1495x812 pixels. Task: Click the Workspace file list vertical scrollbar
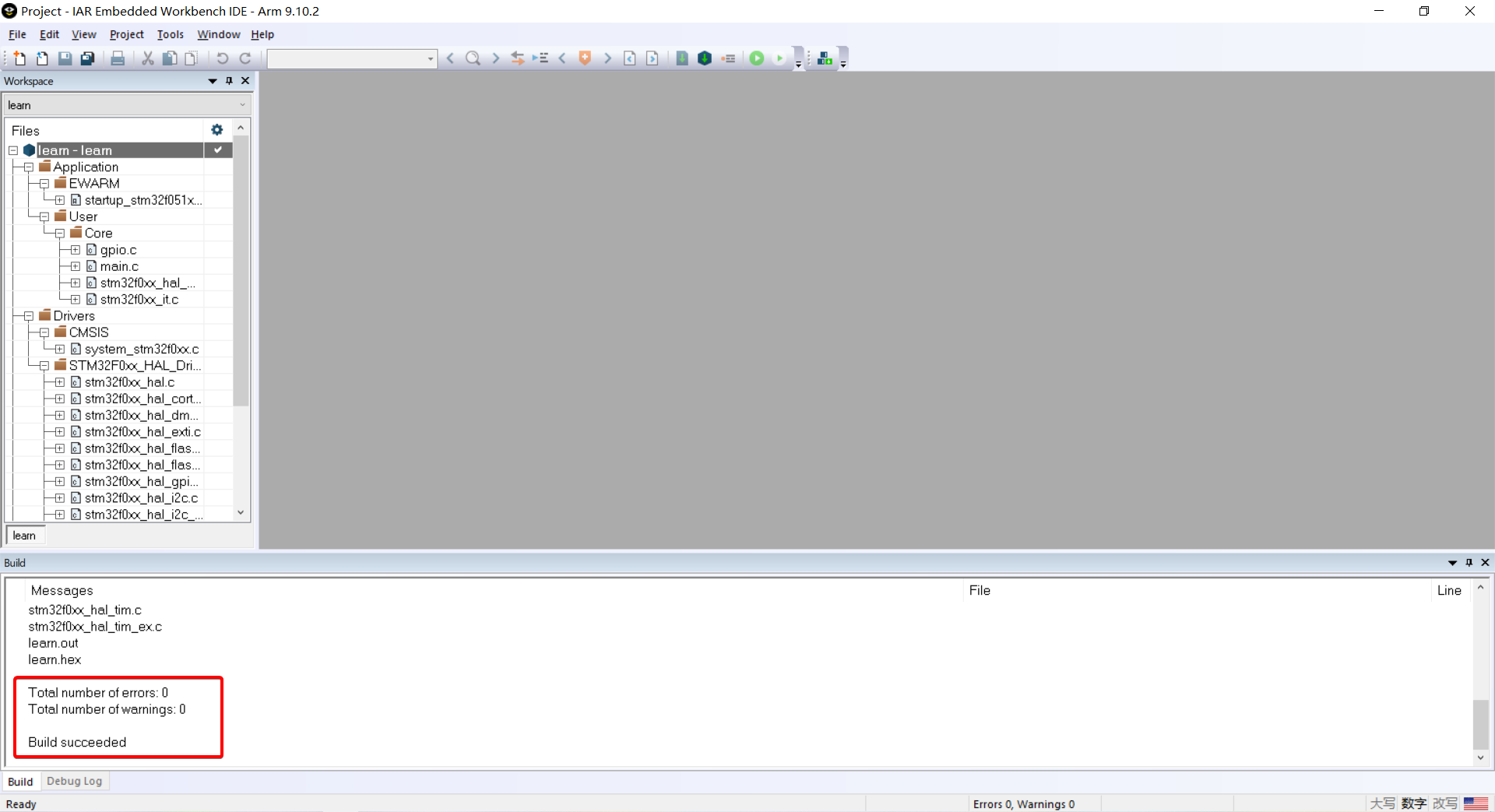[x=241, y=311]
